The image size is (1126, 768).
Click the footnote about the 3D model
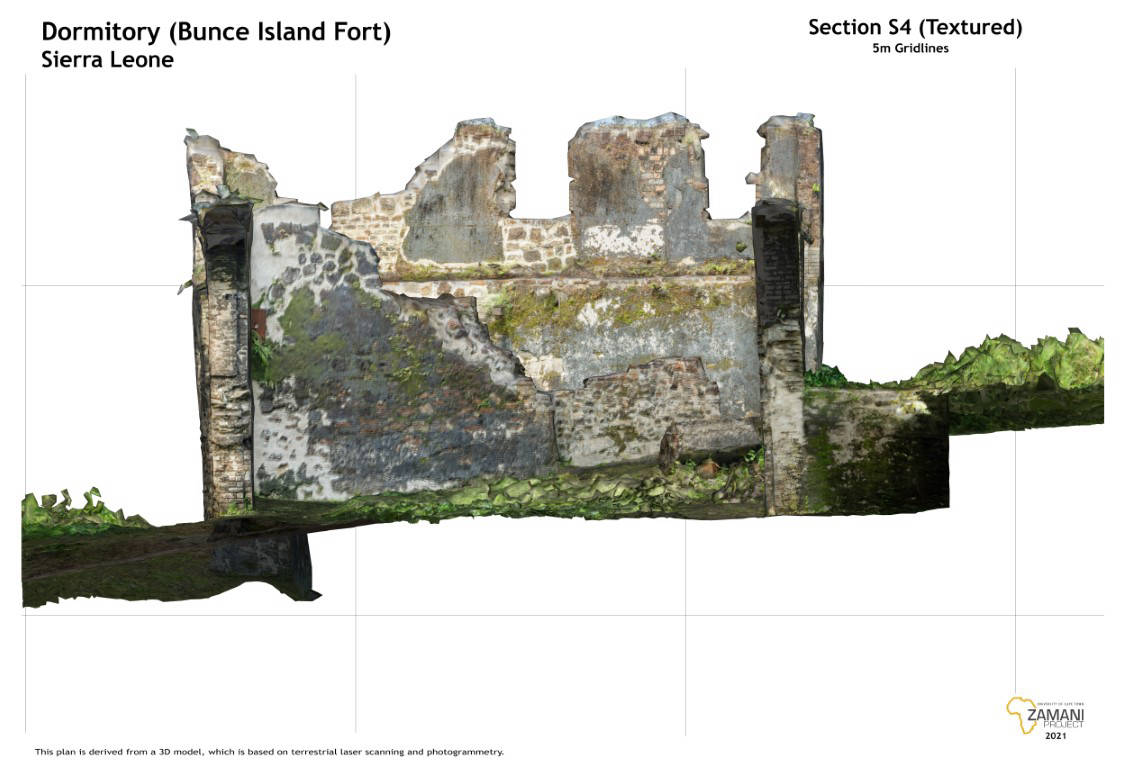coord(269,752)
